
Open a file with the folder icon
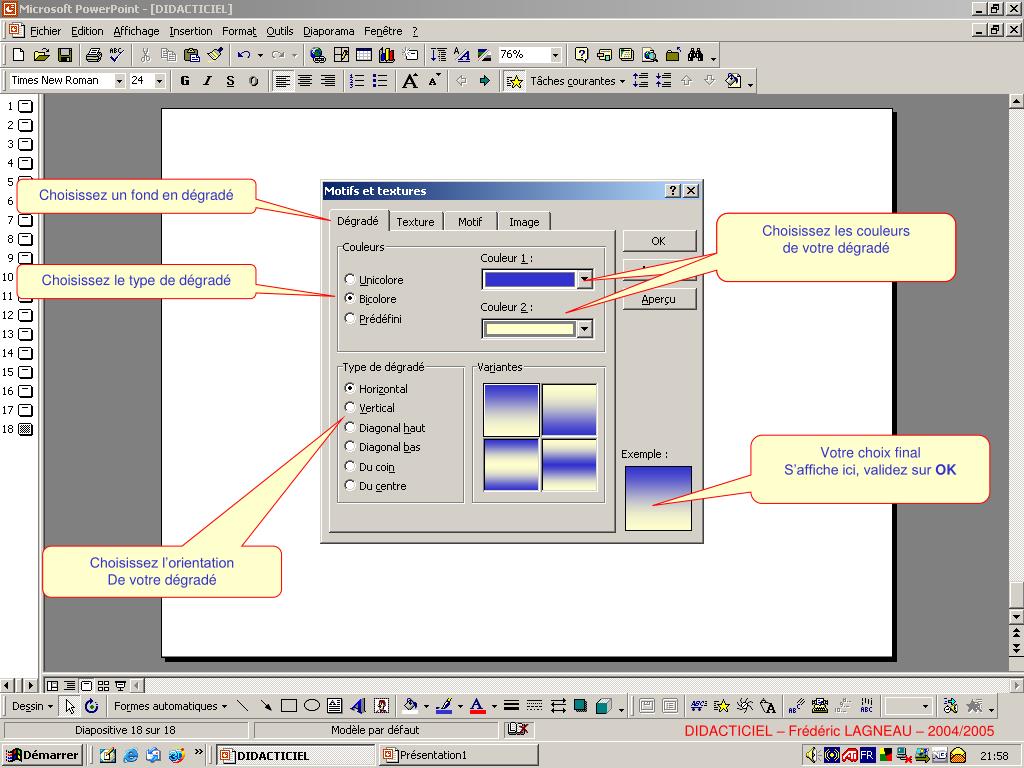point(41,55)
